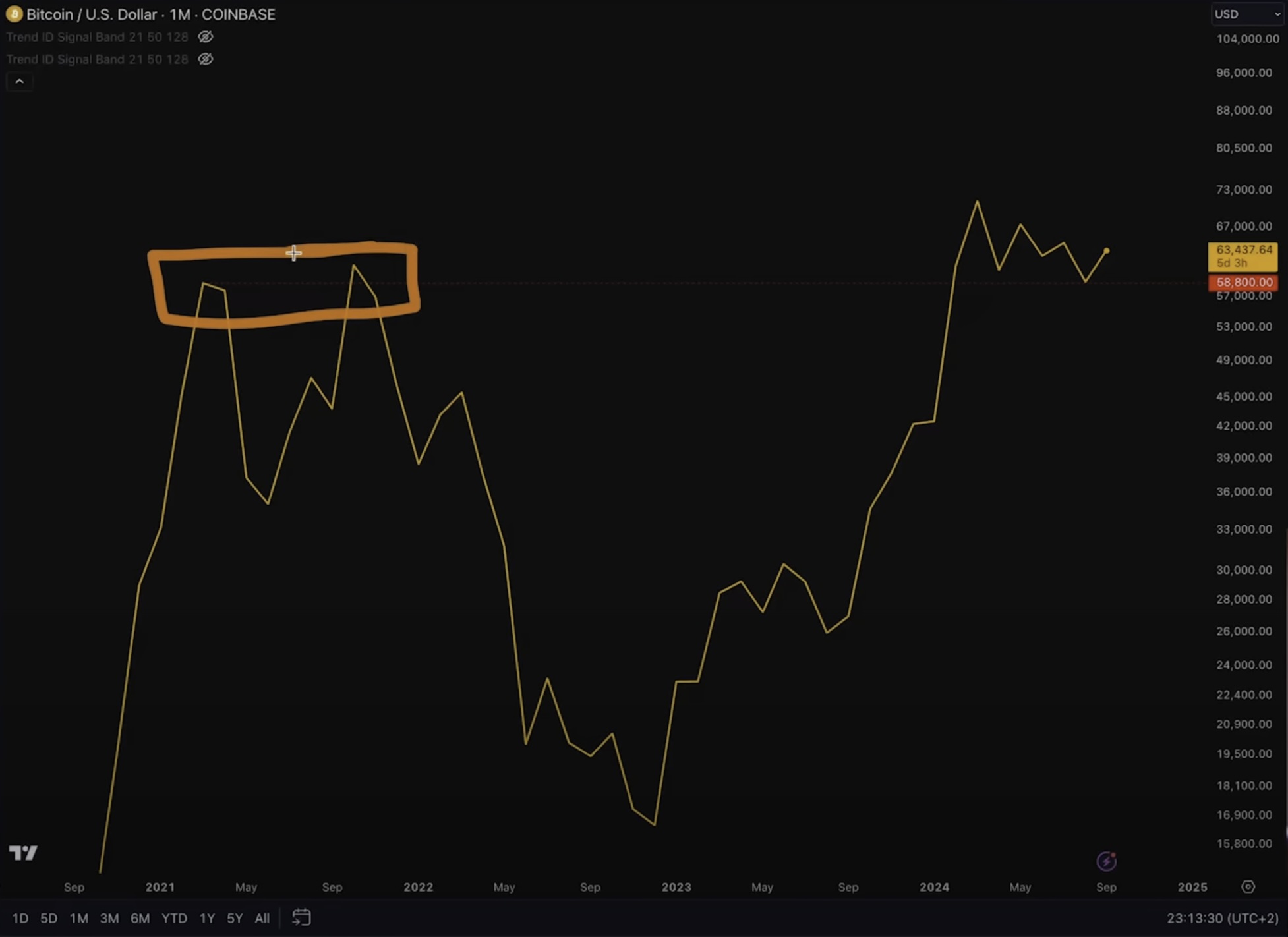This screenshot has height=937, width=1288.
Task: Toggle visibility of first Trend ID Signal Band
Action: tap(206, 37)
